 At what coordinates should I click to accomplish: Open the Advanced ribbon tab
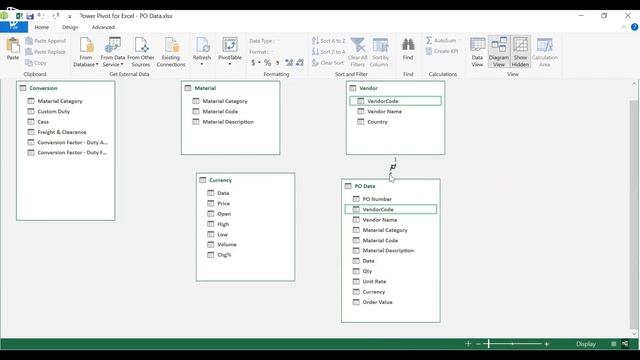point(103,27)
